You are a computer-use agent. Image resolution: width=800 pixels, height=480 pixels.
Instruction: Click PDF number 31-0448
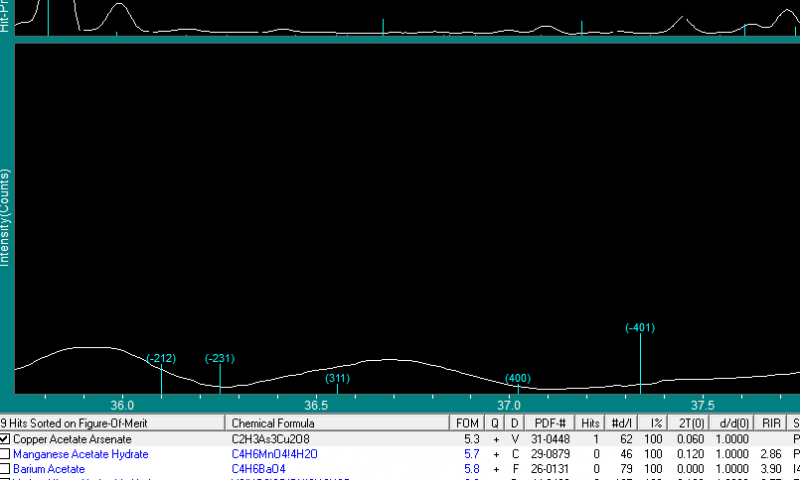point(550,439)
